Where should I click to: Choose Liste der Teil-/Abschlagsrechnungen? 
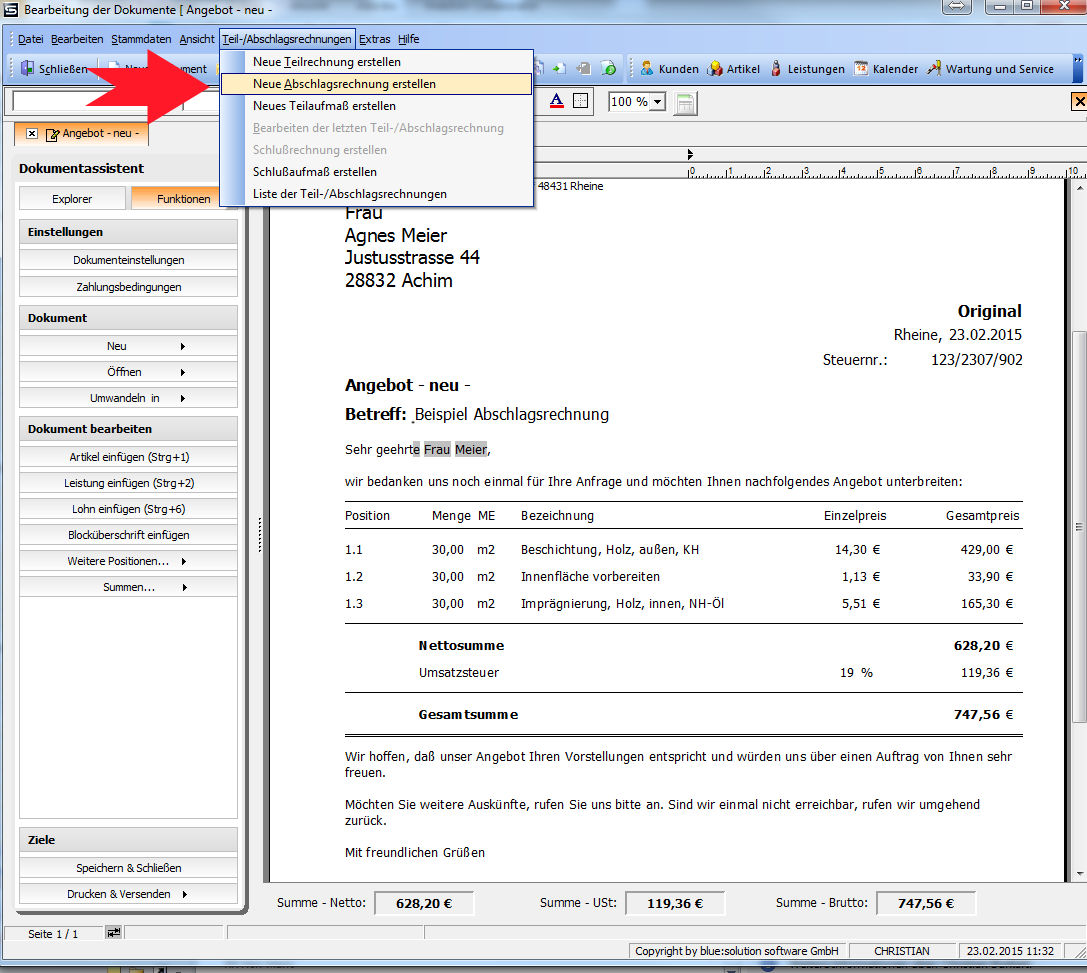point(349,194)
